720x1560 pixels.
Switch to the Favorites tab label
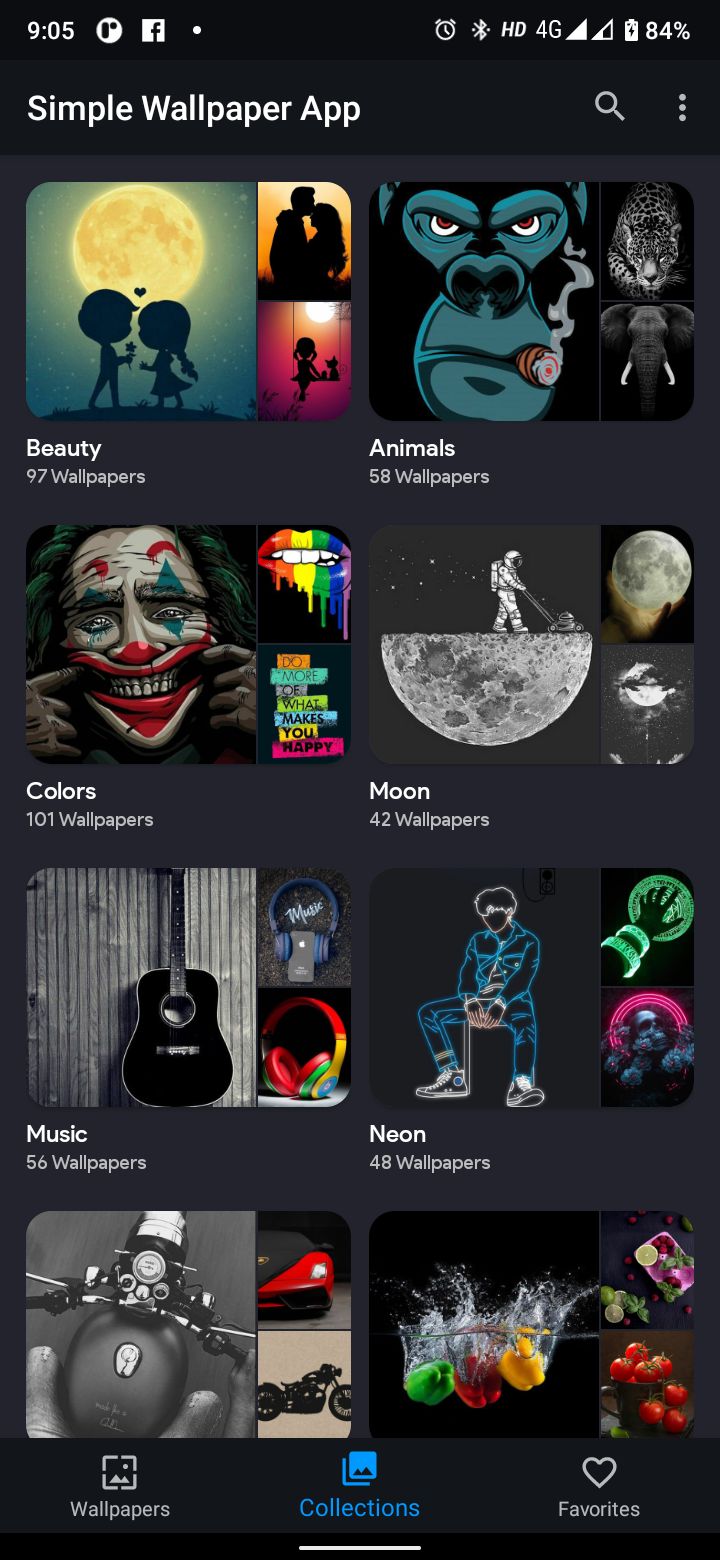(x=599, y=1509)
